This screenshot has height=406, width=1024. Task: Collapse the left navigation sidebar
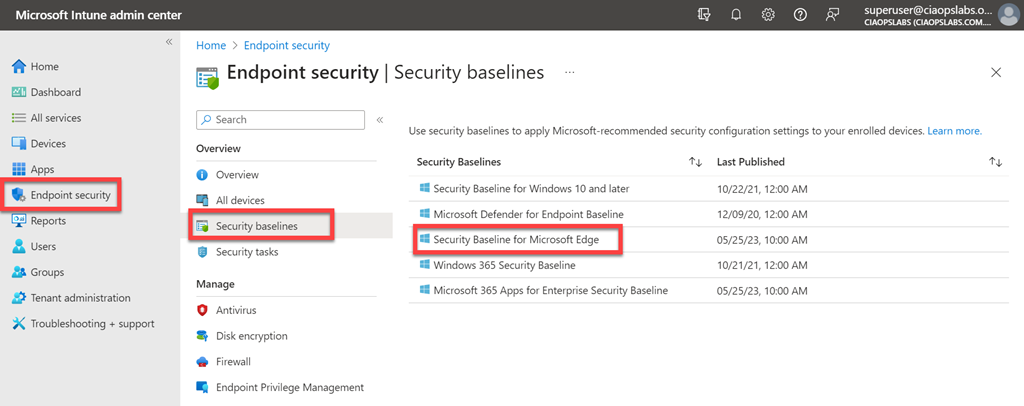(169, 42)
